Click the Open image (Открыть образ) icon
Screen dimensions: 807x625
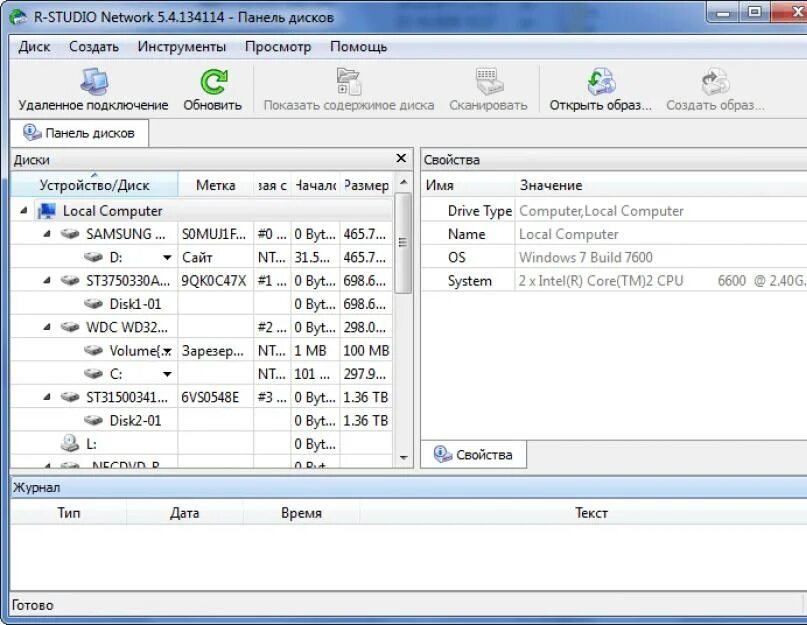[601, 81]
